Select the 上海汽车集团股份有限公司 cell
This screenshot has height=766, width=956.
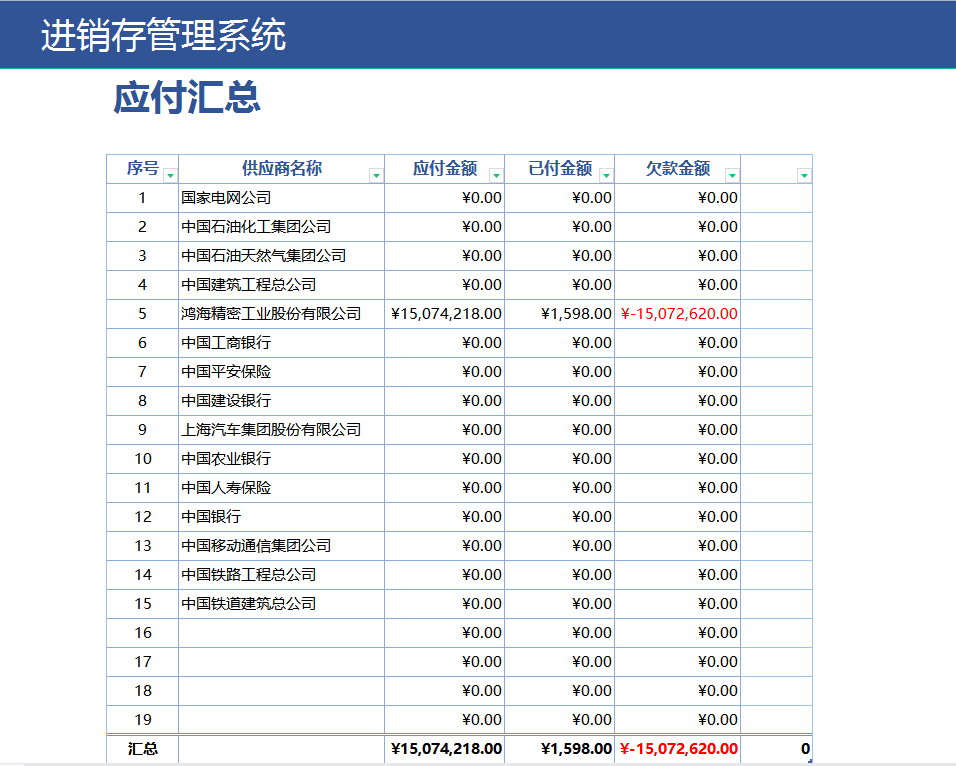coord(282,429)
